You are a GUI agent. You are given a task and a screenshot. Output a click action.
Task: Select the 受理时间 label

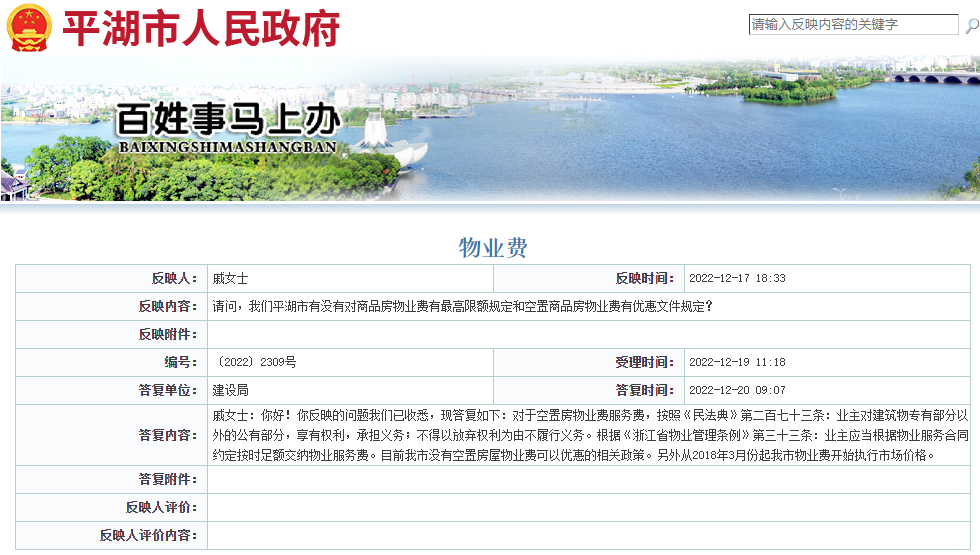pos(644,362)
